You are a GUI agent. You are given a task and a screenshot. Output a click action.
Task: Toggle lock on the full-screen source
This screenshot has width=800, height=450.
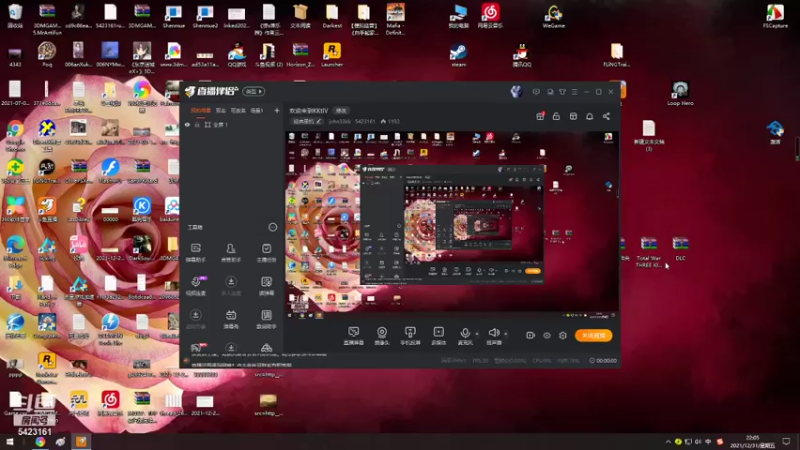point(197,124)
